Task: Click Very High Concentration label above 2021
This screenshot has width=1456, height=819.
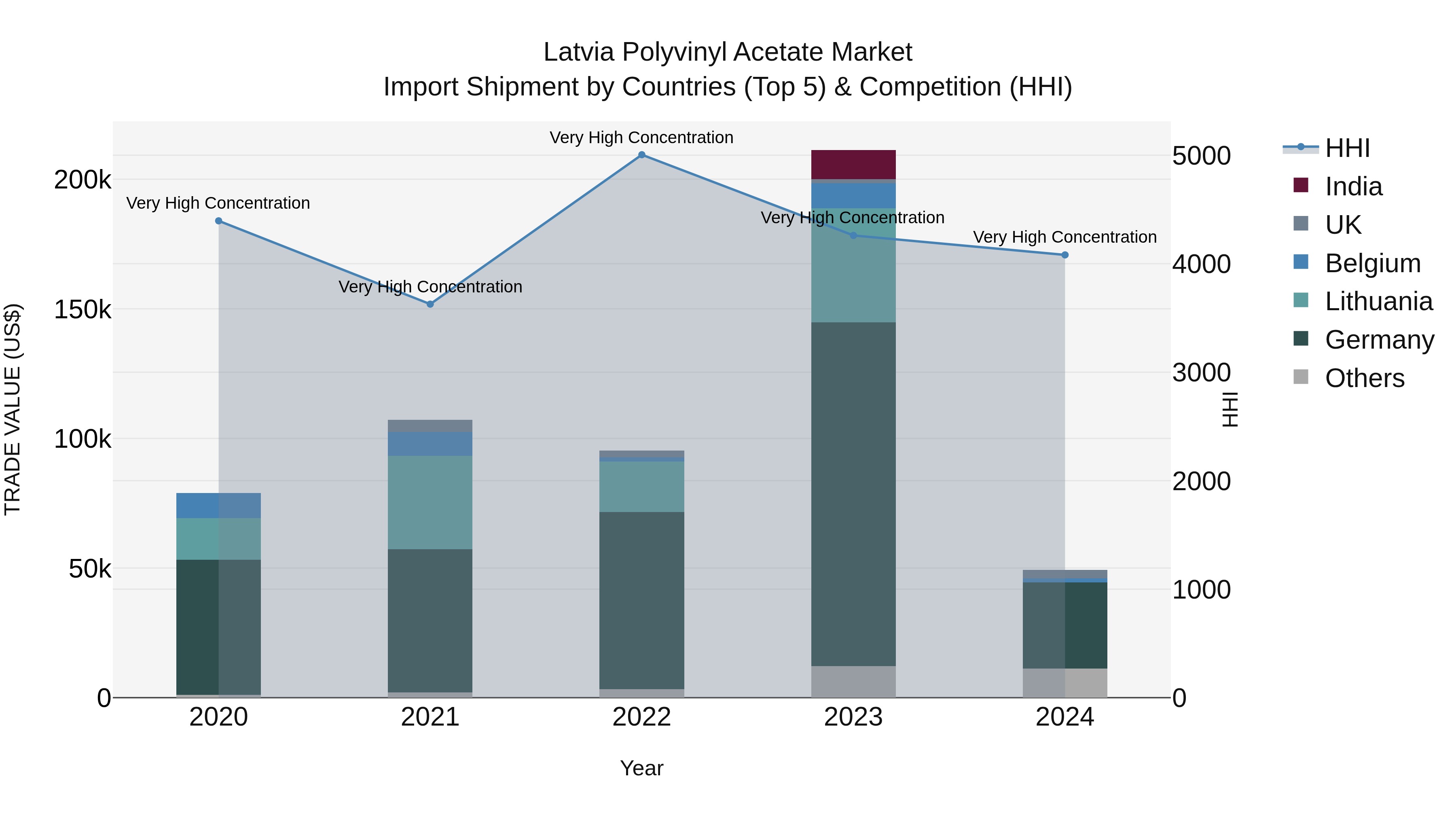Action: coord(430,287)
